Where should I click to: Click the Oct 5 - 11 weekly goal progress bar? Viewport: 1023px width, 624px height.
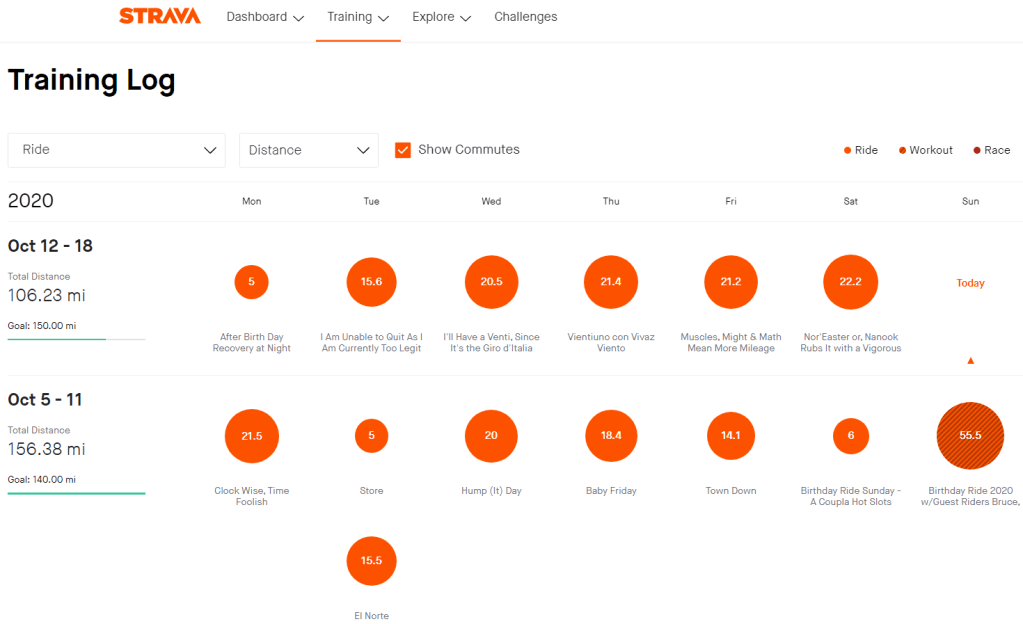[76, 493]
